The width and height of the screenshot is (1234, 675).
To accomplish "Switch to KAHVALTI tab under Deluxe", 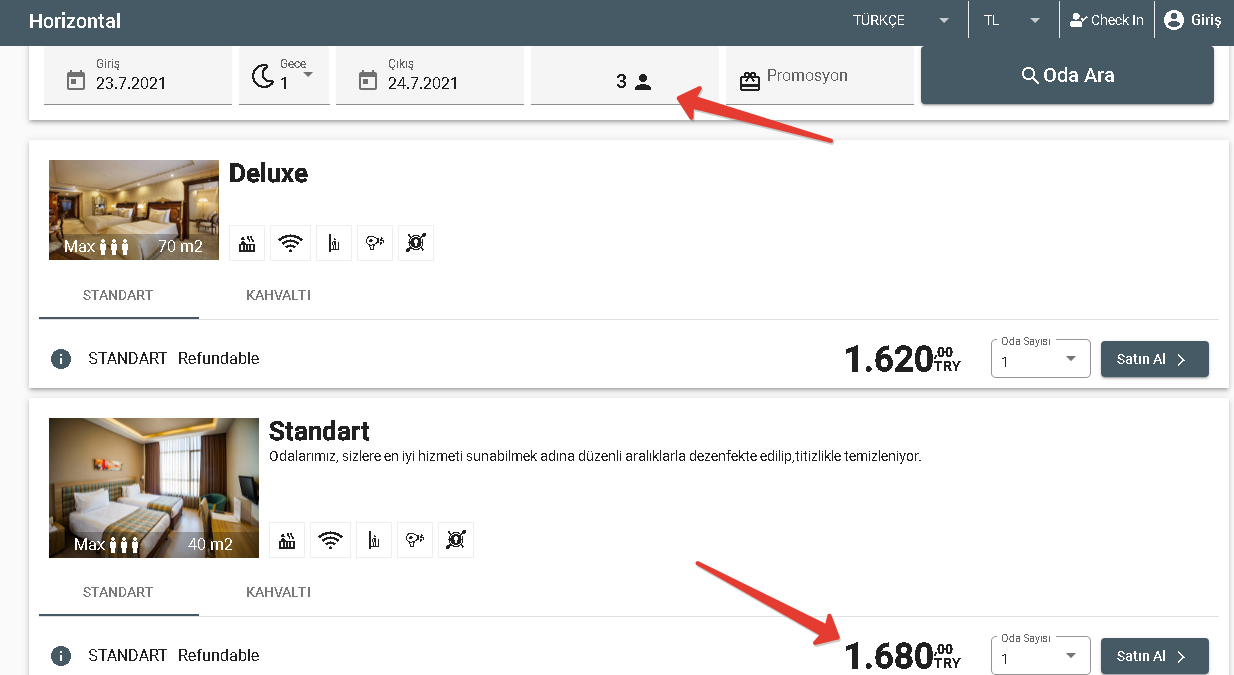I will coord(278,296).
